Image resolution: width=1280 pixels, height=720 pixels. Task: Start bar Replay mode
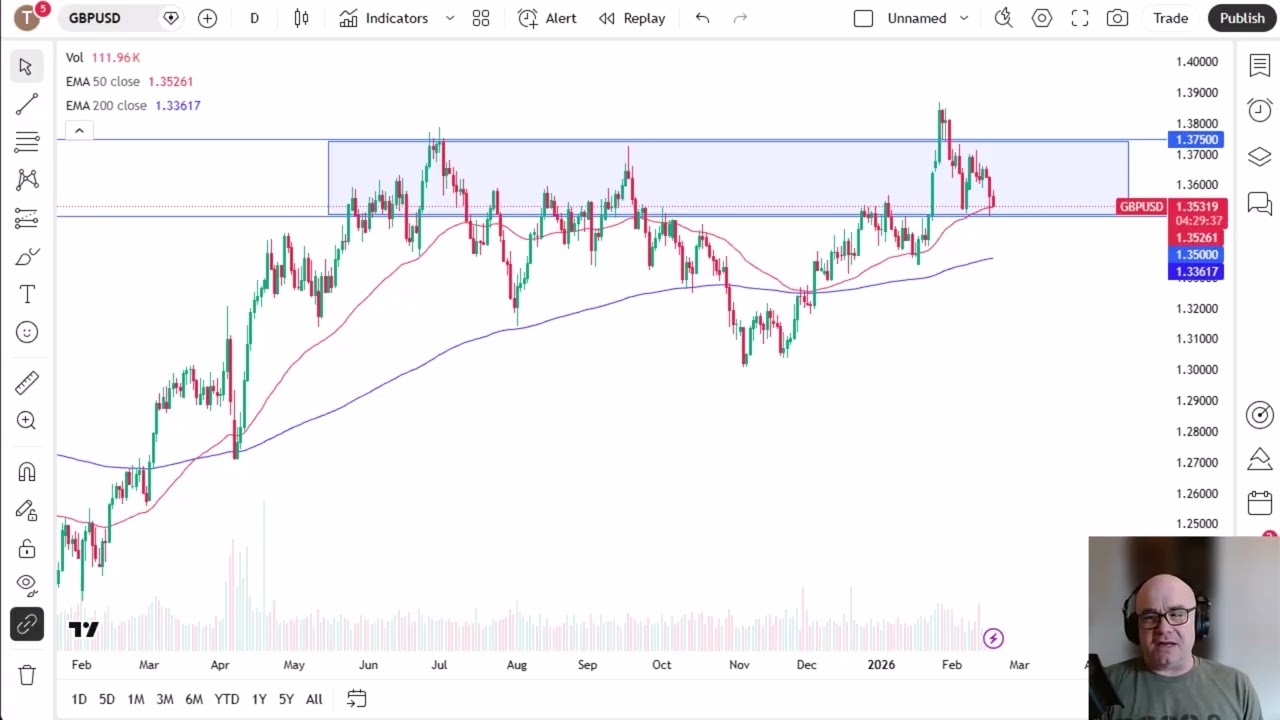tap(632, 18)
